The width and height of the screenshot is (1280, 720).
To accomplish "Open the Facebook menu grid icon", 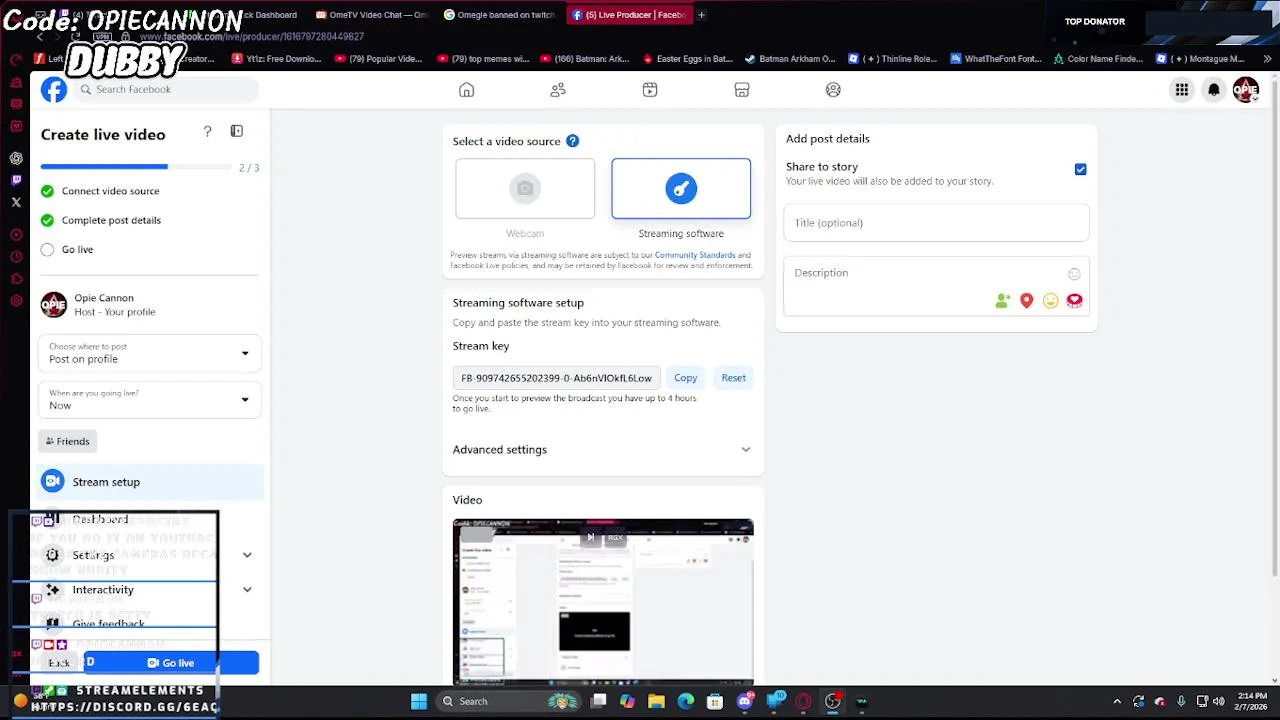I will click(1182, 90).
